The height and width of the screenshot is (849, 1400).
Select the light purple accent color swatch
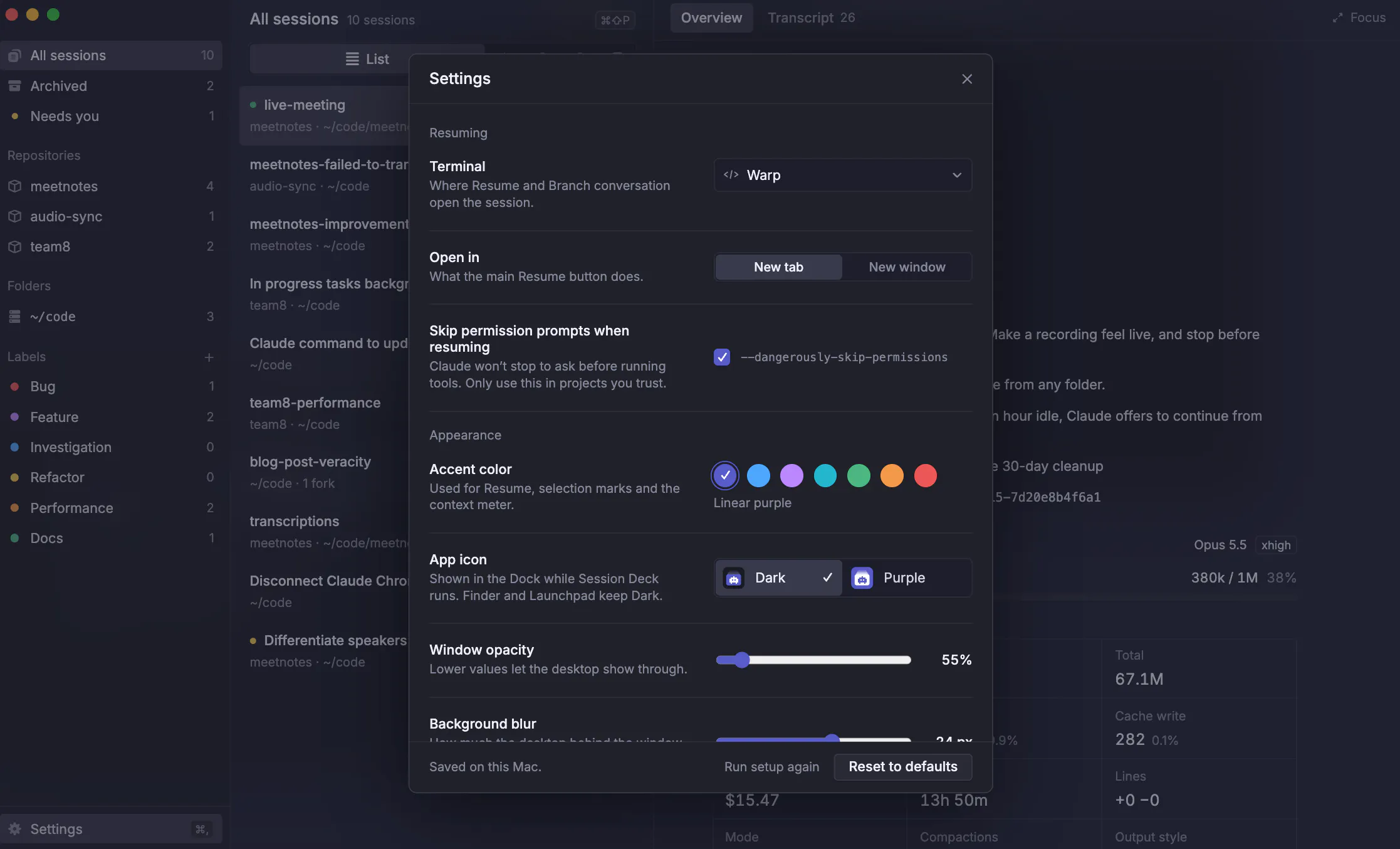(791, 476)
